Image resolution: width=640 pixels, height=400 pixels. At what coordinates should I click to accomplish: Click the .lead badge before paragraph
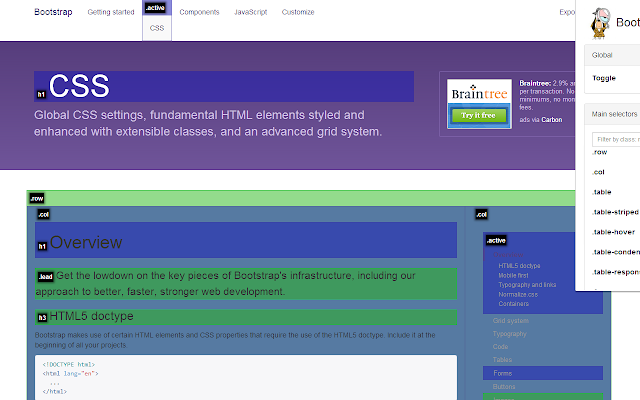[x=45, y=277]
